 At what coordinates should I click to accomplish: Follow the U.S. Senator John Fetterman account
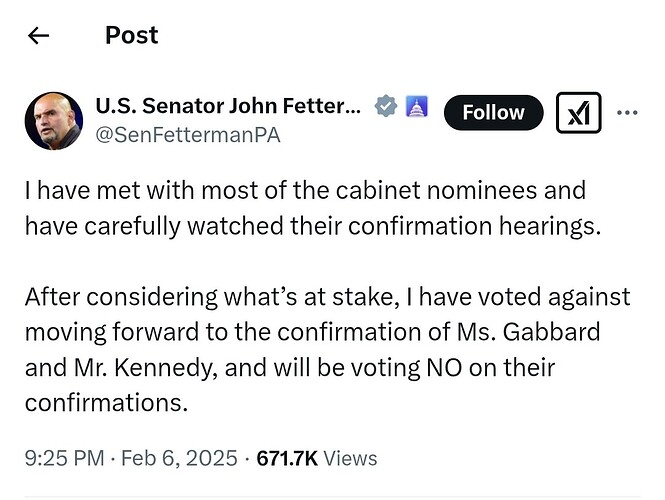coord(494,113)
